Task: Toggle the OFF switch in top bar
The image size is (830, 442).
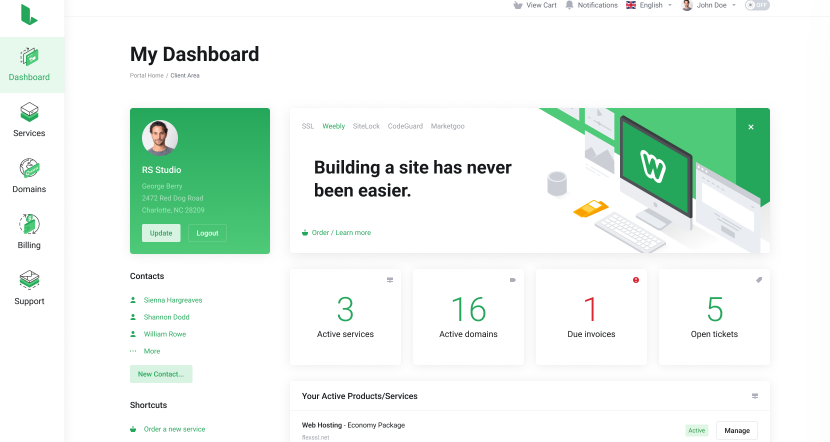Action: pos(757,5)
